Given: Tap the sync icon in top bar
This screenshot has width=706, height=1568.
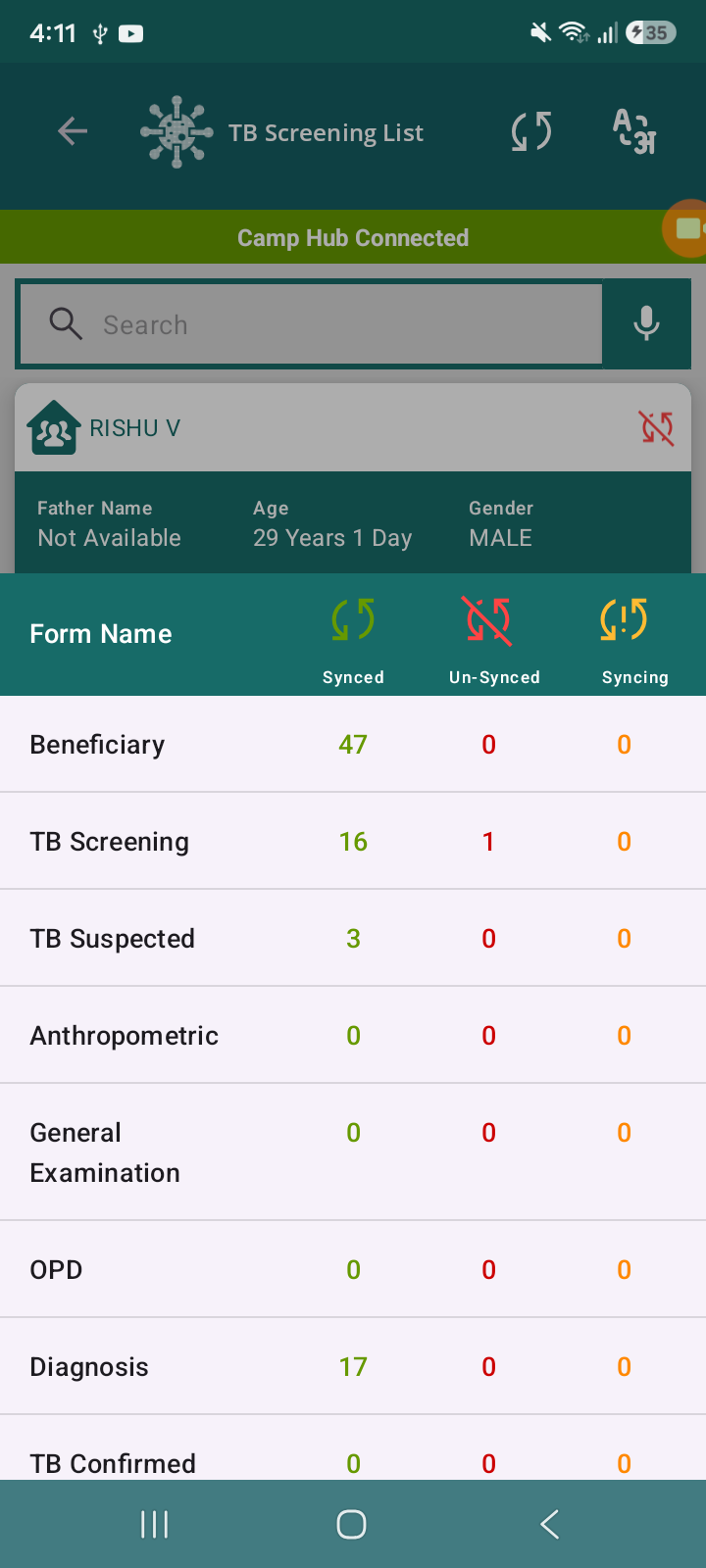Looking at the screenshot, I should point(531,131).
